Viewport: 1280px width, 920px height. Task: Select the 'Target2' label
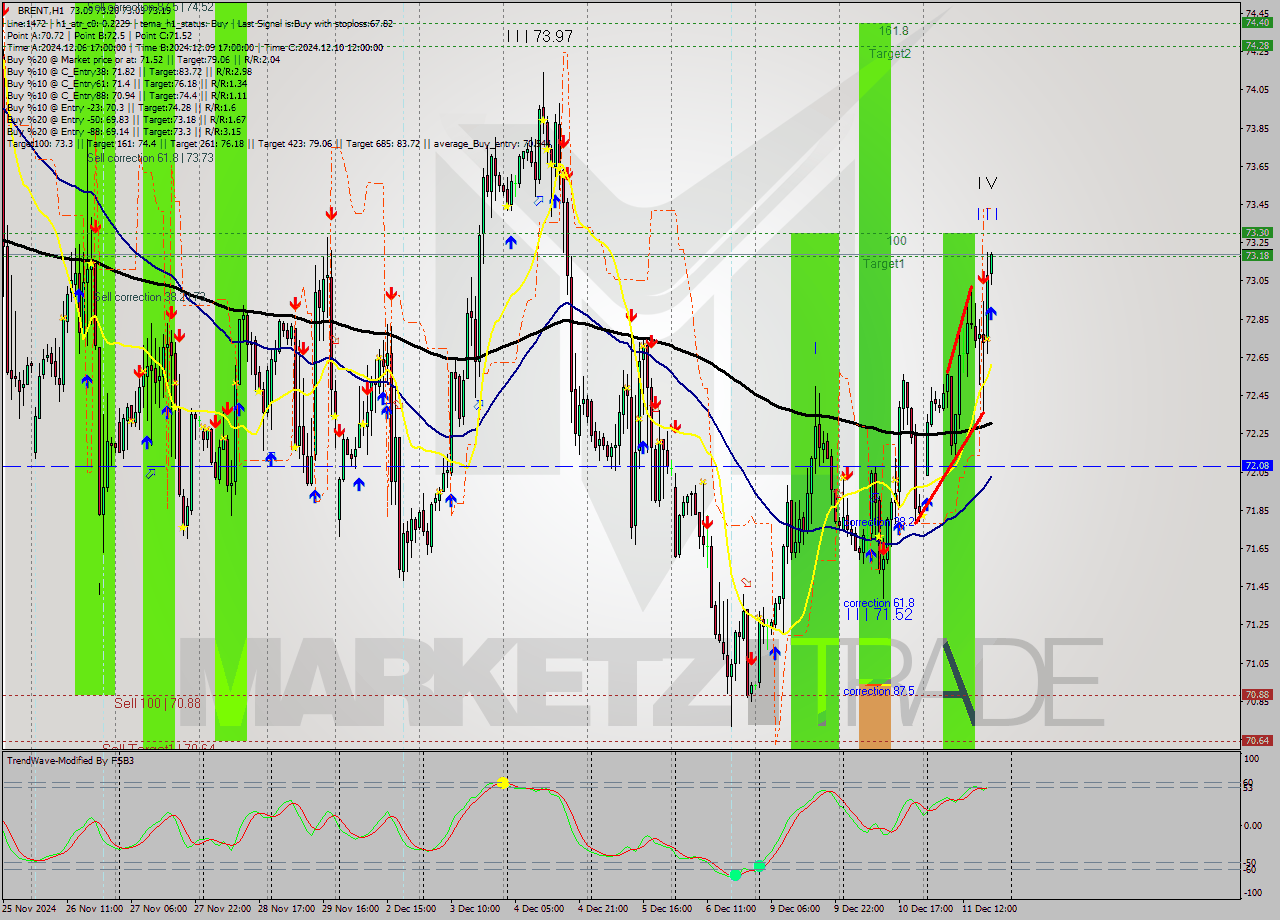(x=890, y=53)
